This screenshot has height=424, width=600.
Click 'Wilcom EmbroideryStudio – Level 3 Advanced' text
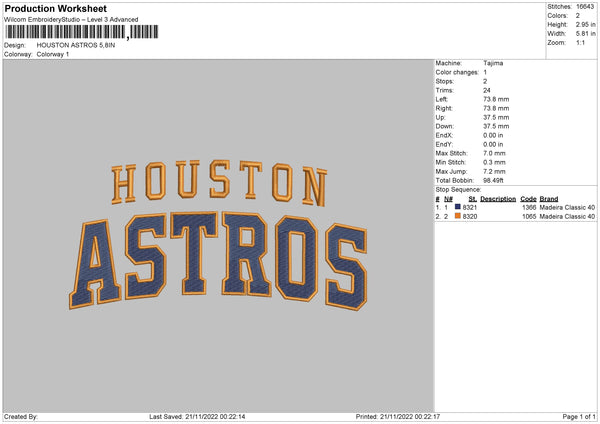tap(71, 20)
